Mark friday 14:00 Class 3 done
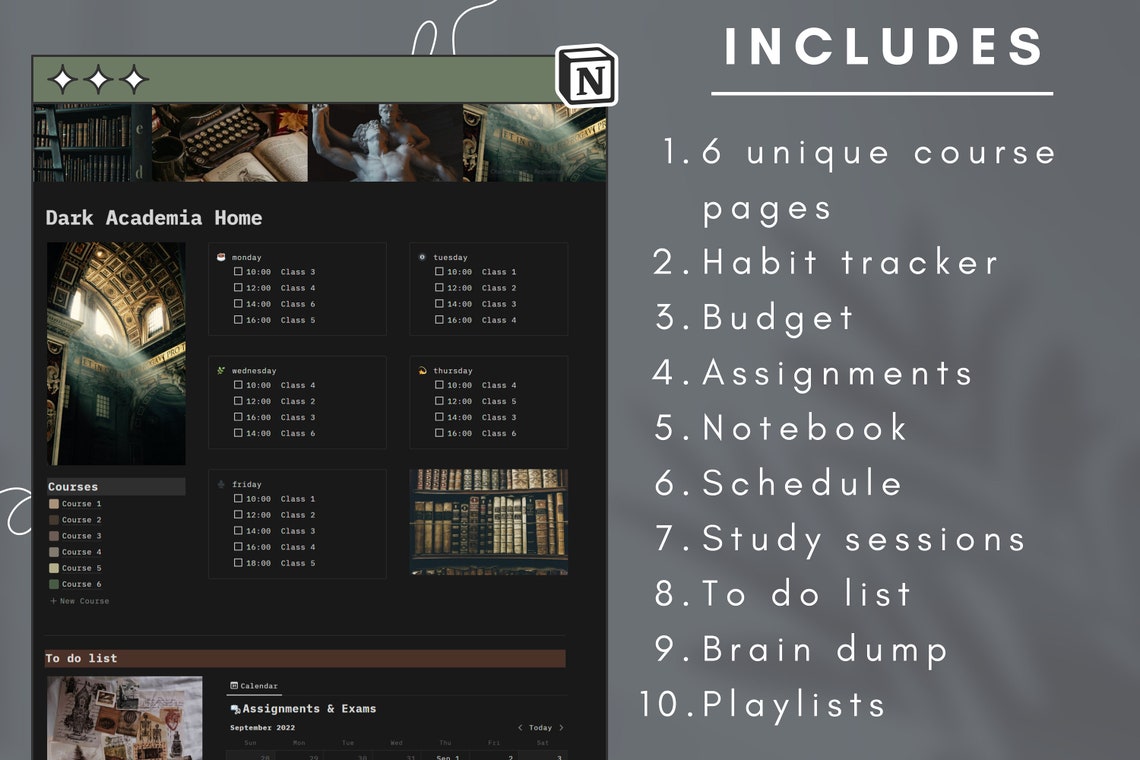1140x760 pixels. [238, 530]
